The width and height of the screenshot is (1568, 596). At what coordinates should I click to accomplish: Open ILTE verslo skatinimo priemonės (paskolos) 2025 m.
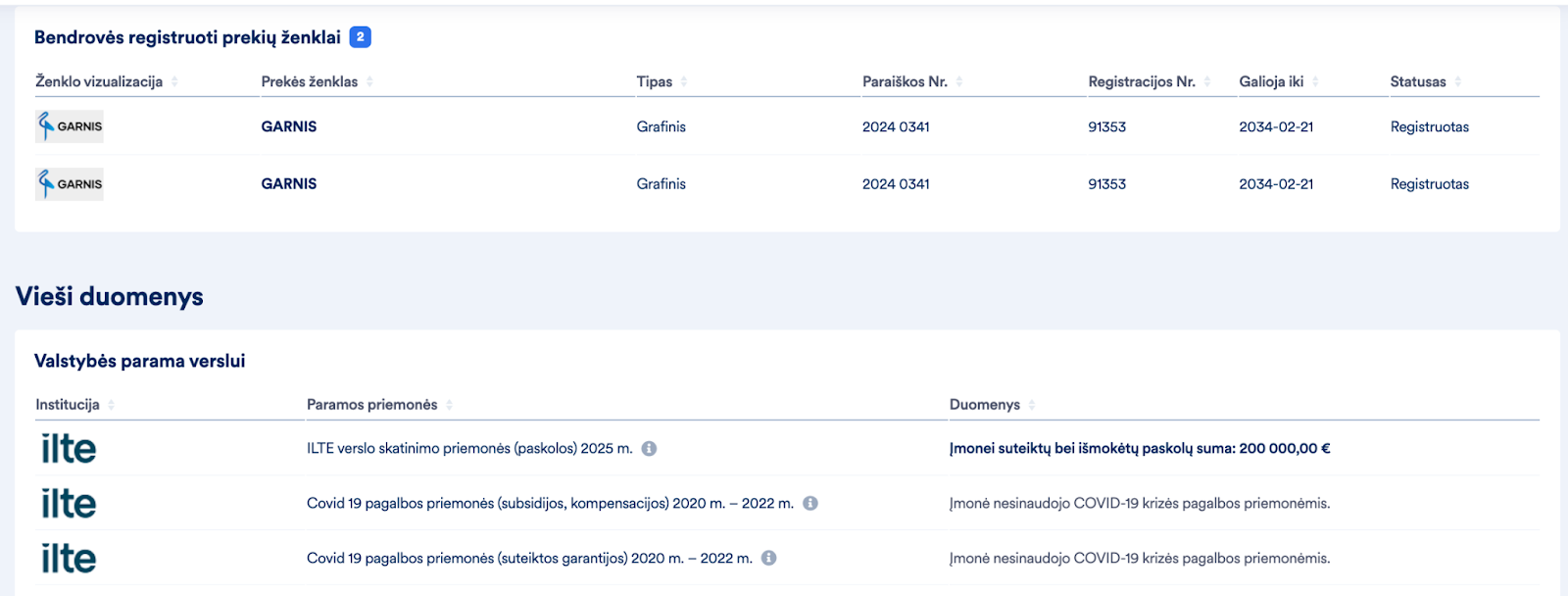[x=469, y=448]
